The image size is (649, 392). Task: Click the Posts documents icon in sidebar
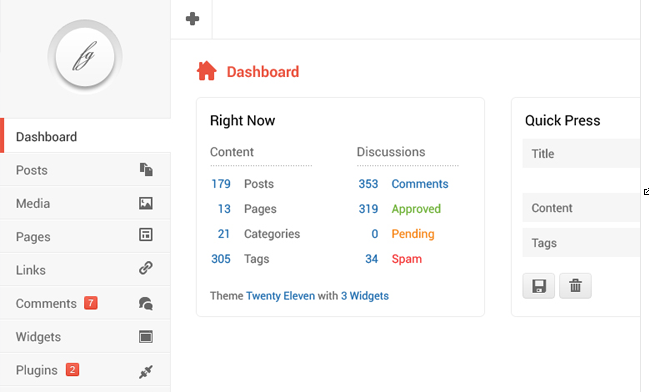tap(146, 169)
